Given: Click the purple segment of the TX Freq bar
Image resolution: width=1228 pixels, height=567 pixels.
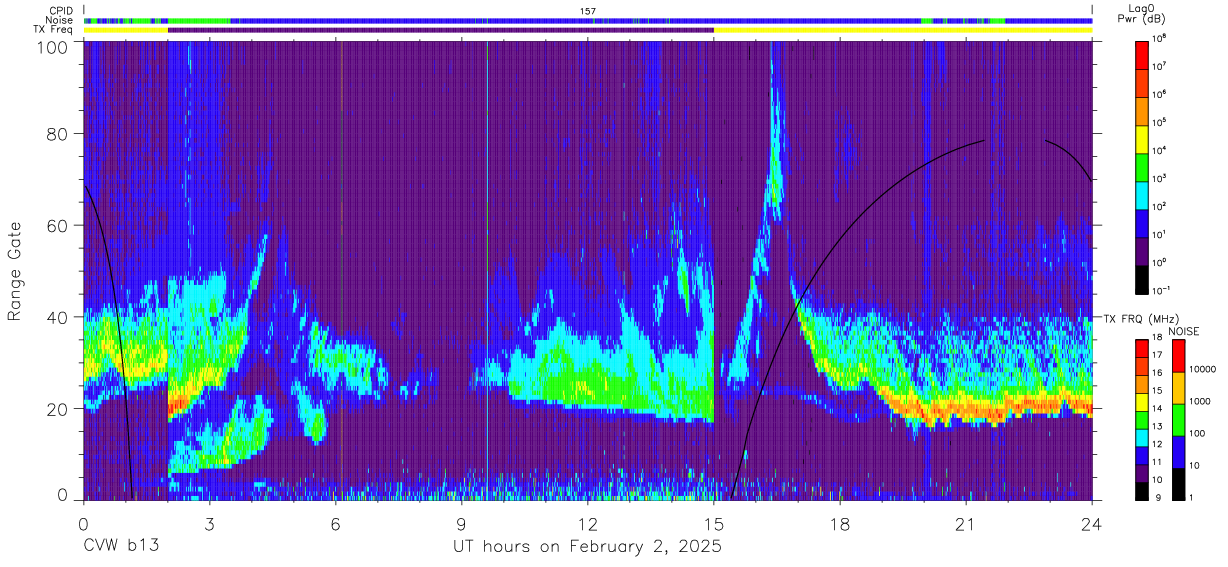Looking at the screenshot, I should tap(441, 30).
